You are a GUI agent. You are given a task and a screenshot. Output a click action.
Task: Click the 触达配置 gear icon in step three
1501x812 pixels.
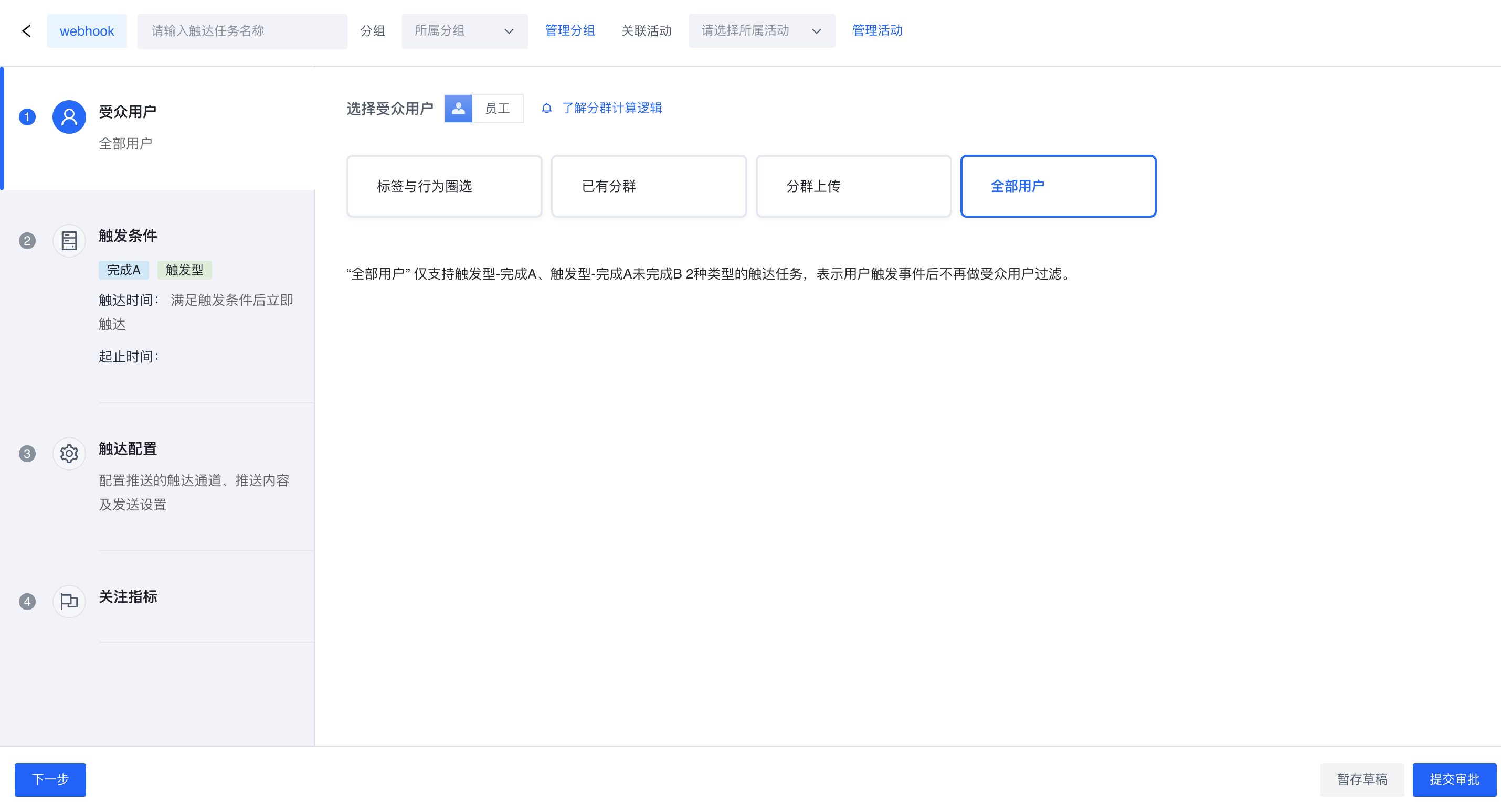coord(69,453)
